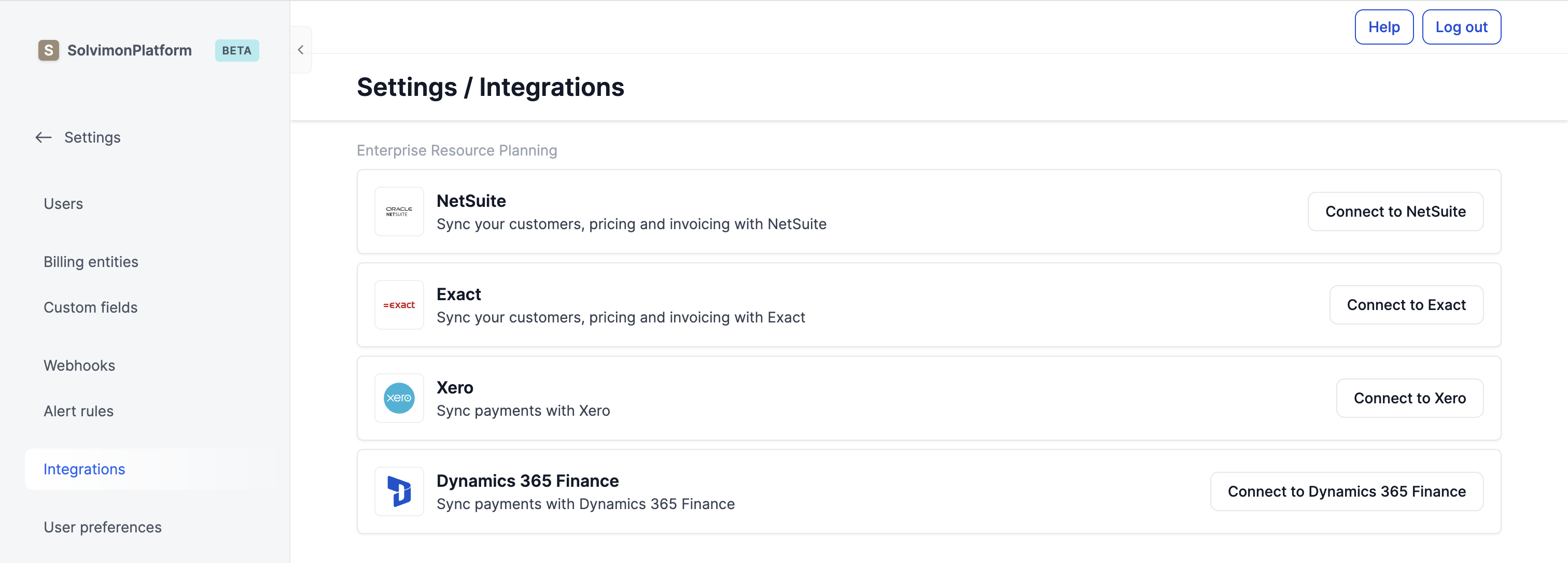Select the Integrations sidebar item
This screenshot has width=1568, height=563.
[x=84, y=469]
